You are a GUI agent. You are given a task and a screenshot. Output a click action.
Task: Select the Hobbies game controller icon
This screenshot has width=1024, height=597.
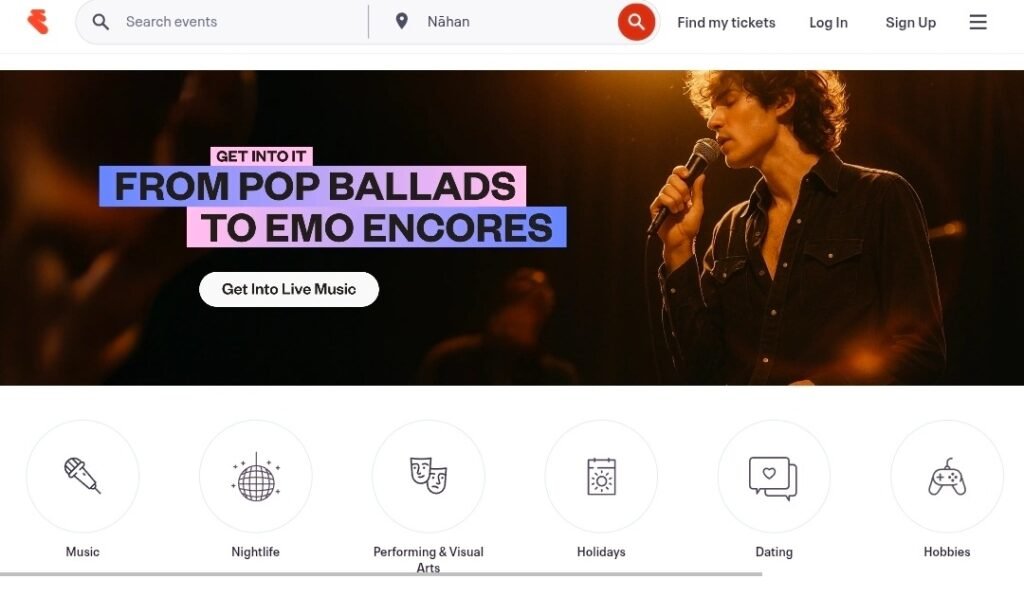(947, 476)
